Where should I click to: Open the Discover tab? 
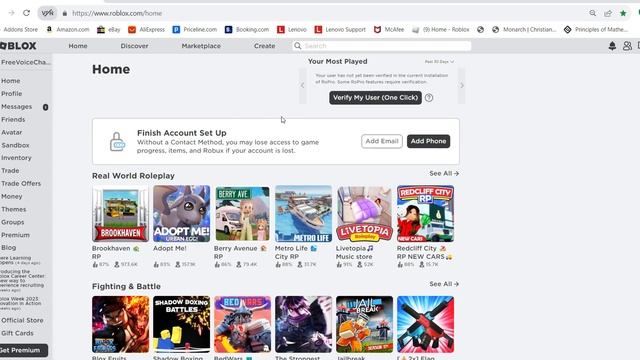click(134, 46)
